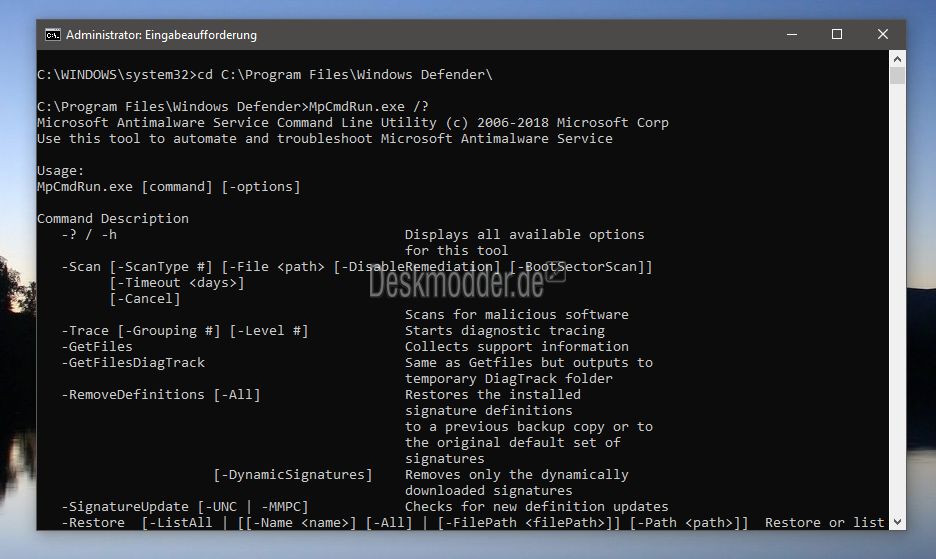The image size is (936, 559).
Task: Minimize the Eingabeaufforderung window
Action: click(792, 35)
